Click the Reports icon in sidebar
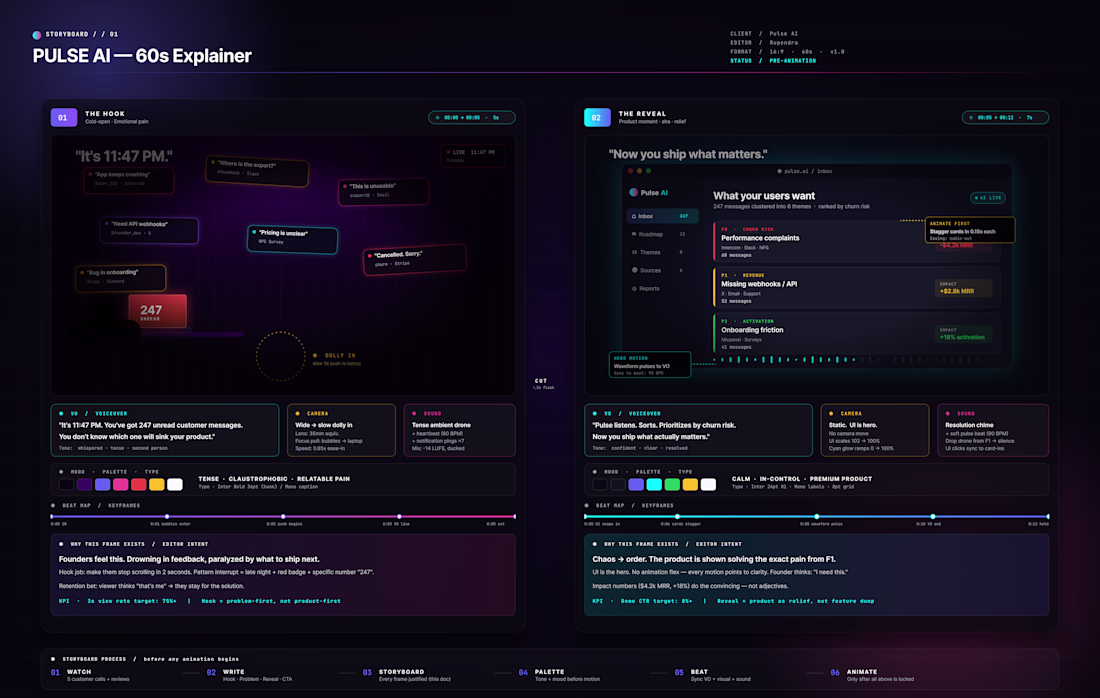Viewport: 1100px width, 698px height. pos(634,288)
